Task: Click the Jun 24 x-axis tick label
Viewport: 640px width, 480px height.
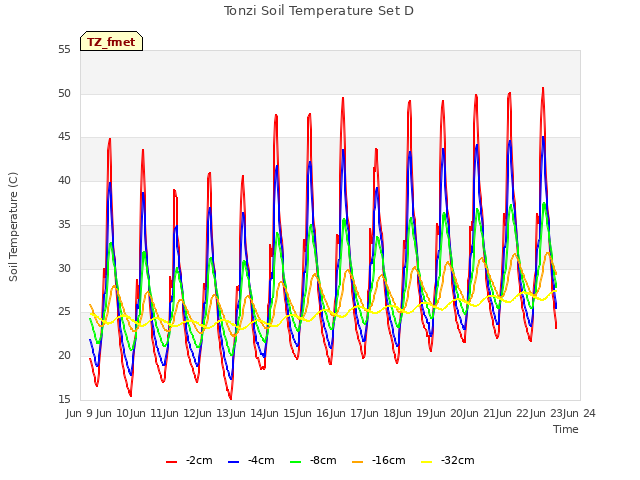Action: (580, 414)
